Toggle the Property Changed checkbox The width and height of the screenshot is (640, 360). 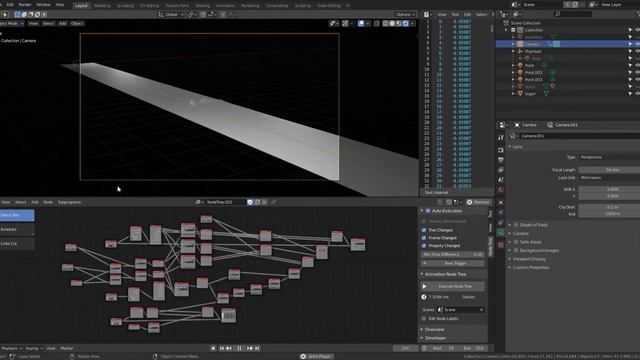[424, 245]
